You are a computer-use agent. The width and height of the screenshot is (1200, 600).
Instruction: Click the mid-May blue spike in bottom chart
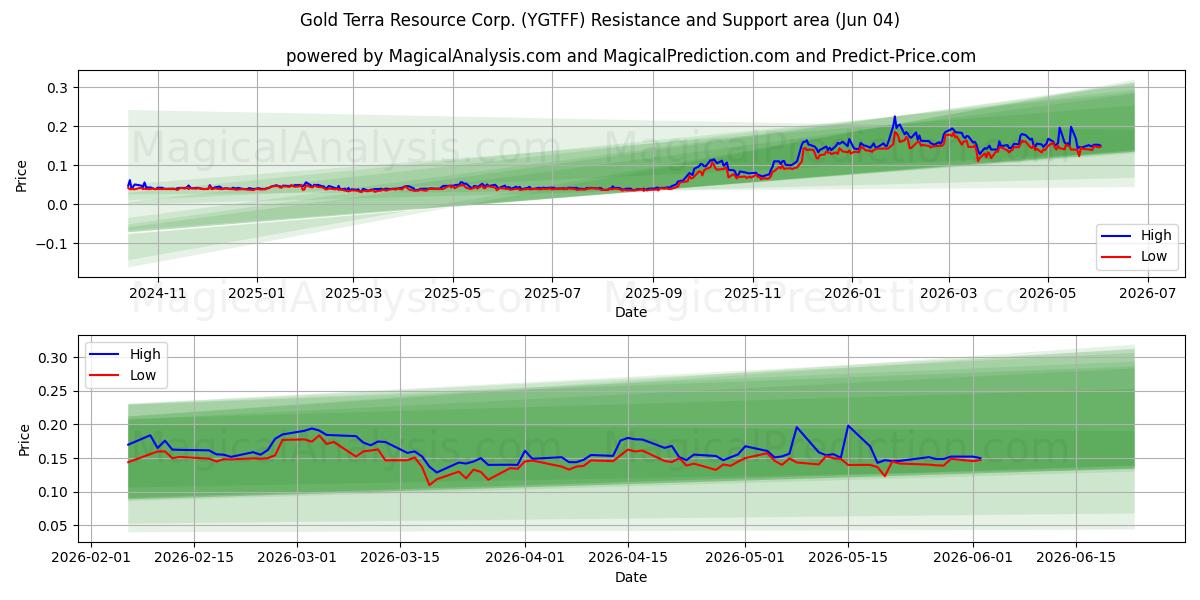click(848, 426)
